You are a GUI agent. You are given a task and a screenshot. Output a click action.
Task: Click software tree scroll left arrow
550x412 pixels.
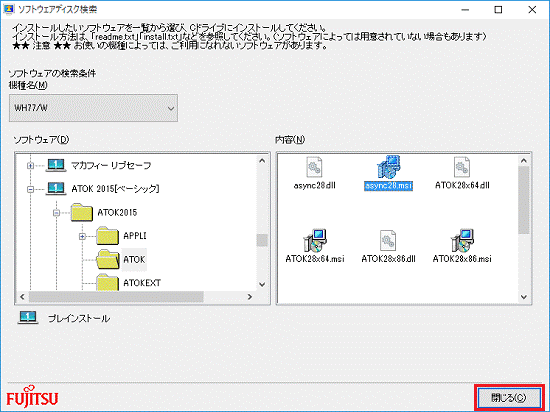tap(22, 297)
